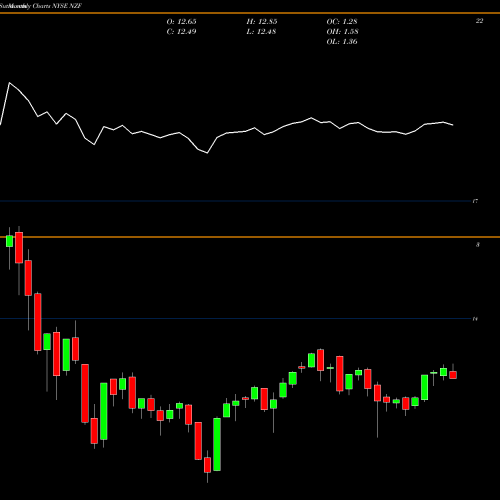
Task: Click the chart title mentioning NYSE NZF
Action: pos(41,6)
